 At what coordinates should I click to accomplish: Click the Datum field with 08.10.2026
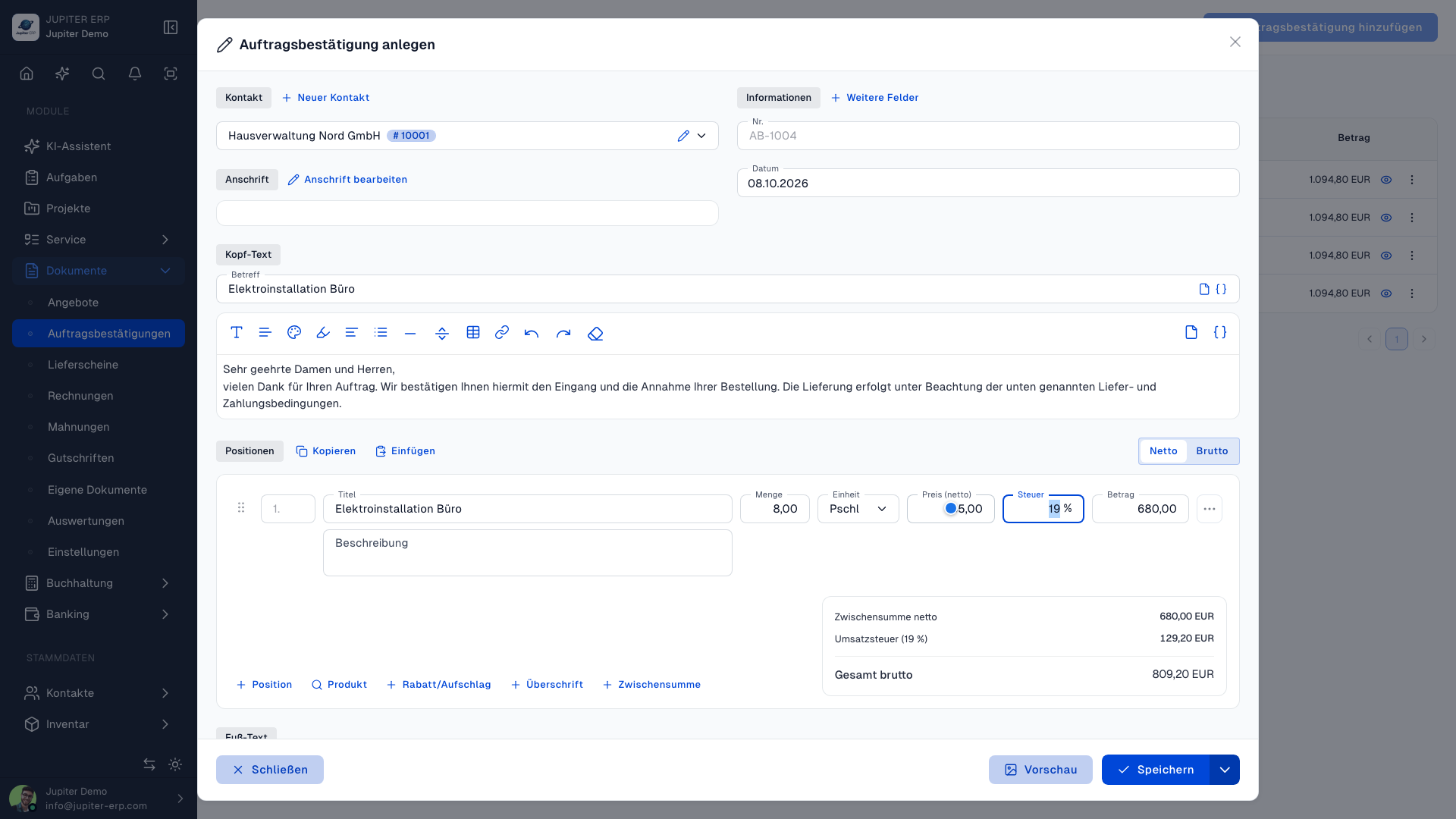click(988, 183)
